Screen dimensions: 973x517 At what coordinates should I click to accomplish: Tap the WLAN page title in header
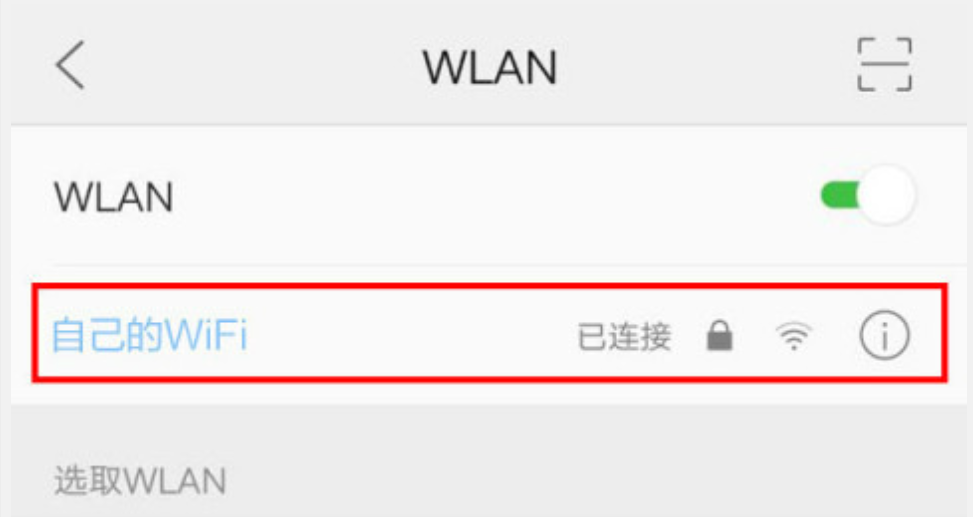click(490, 67)
